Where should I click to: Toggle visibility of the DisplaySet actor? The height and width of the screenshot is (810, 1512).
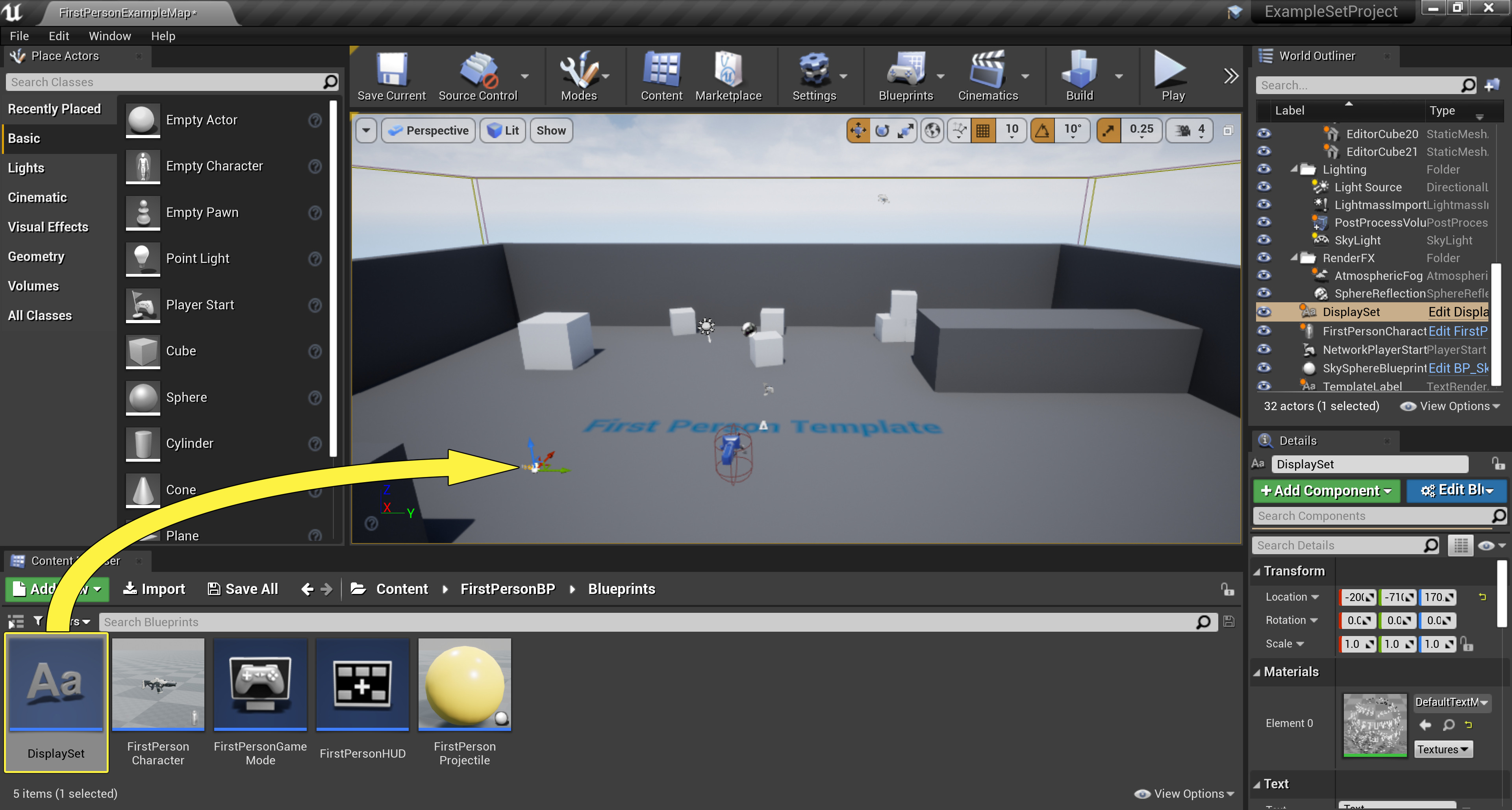tap(1264, 312)
